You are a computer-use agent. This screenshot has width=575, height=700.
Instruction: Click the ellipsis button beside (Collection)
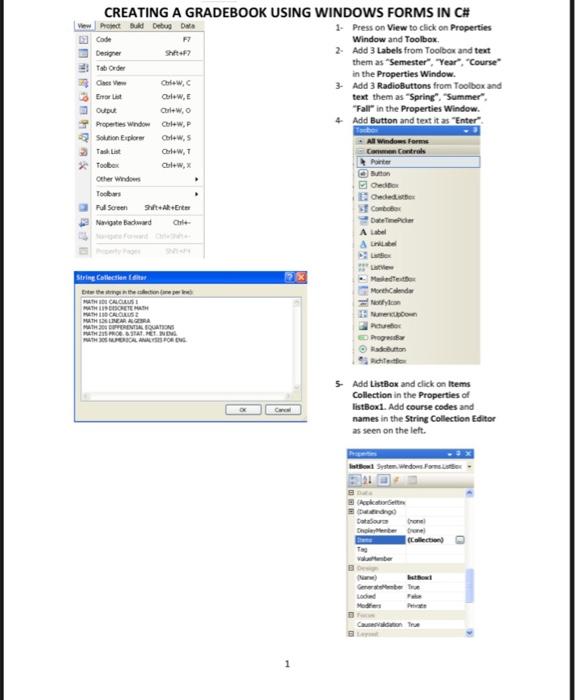460,540
